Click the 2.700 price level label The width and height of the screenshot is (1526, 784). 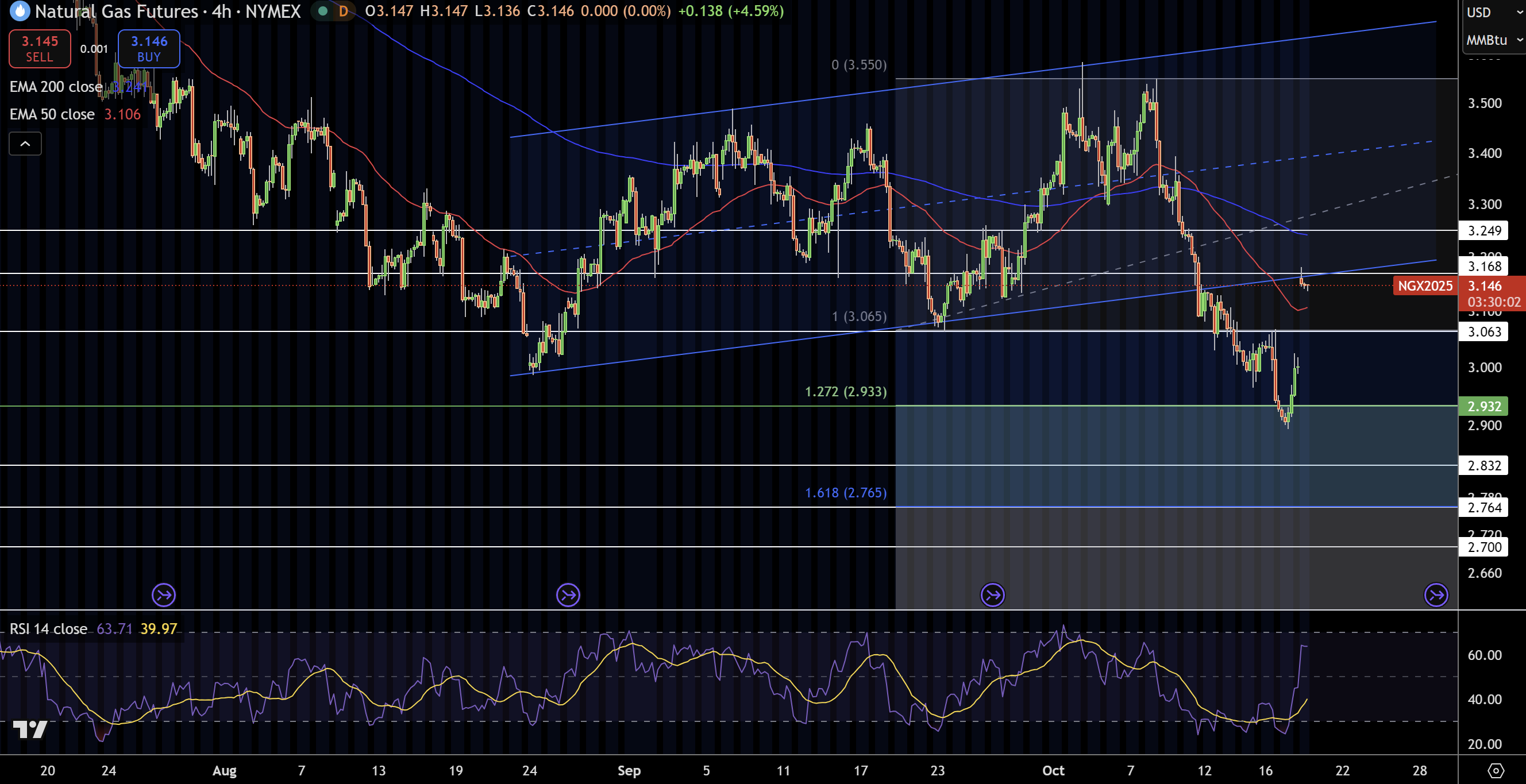pyautogui.click(x=1484, y=547)
